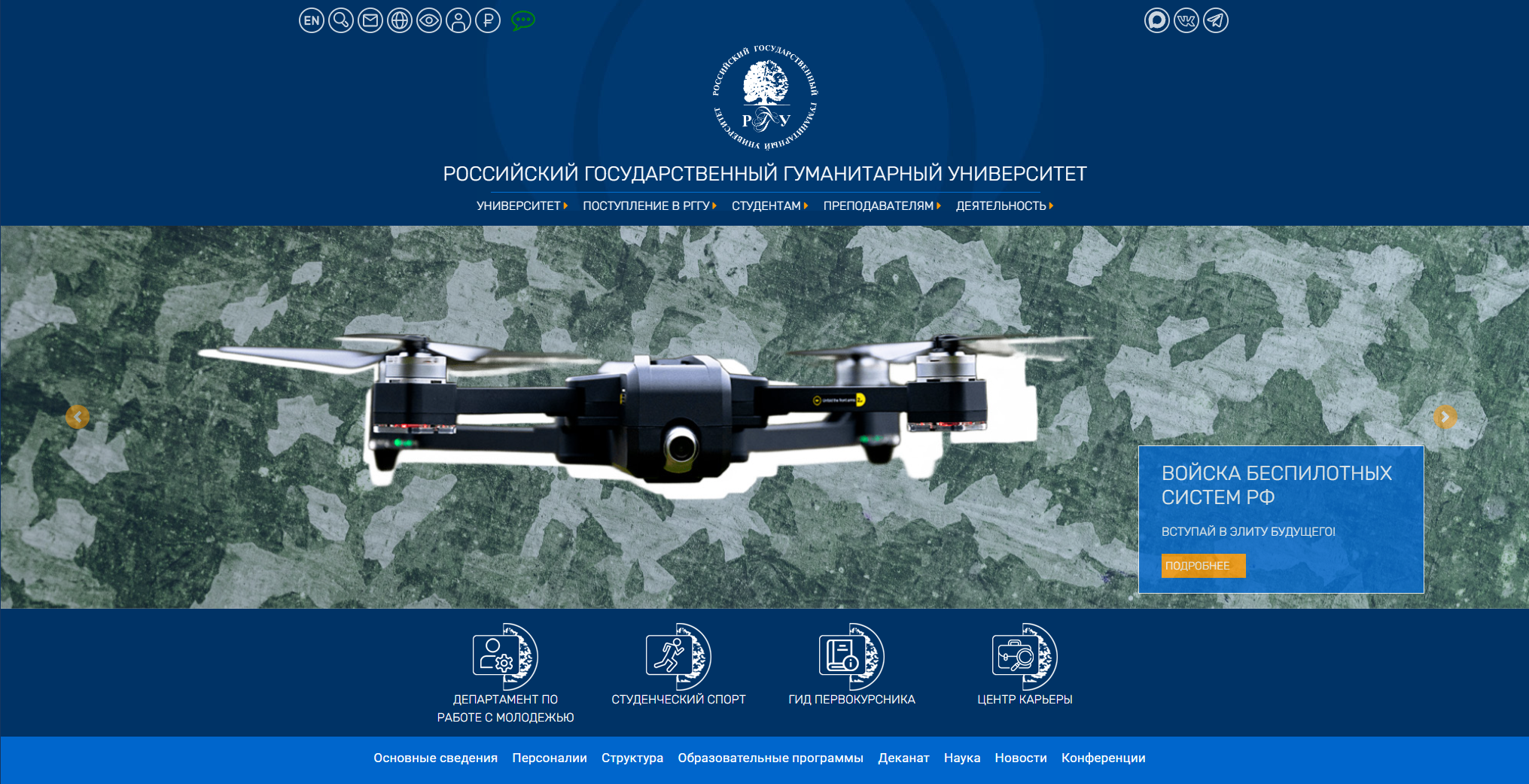Viewport: 1529px width, 784px height.
Task: Open the Telegram channel icon
Action: click(x=1216, y=20)
